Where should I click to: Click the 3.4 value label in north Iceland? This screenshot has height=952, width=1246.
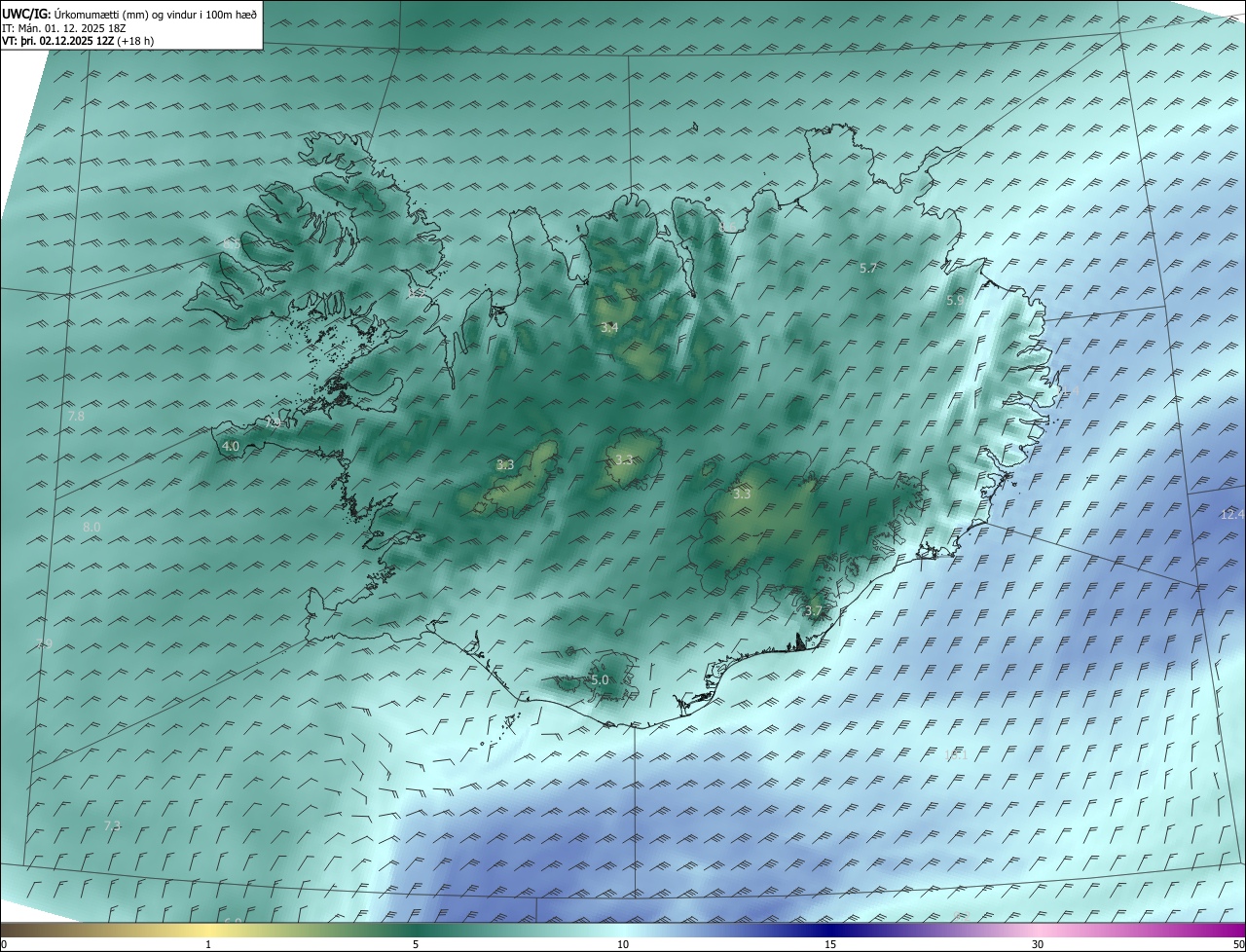(609, 327)
